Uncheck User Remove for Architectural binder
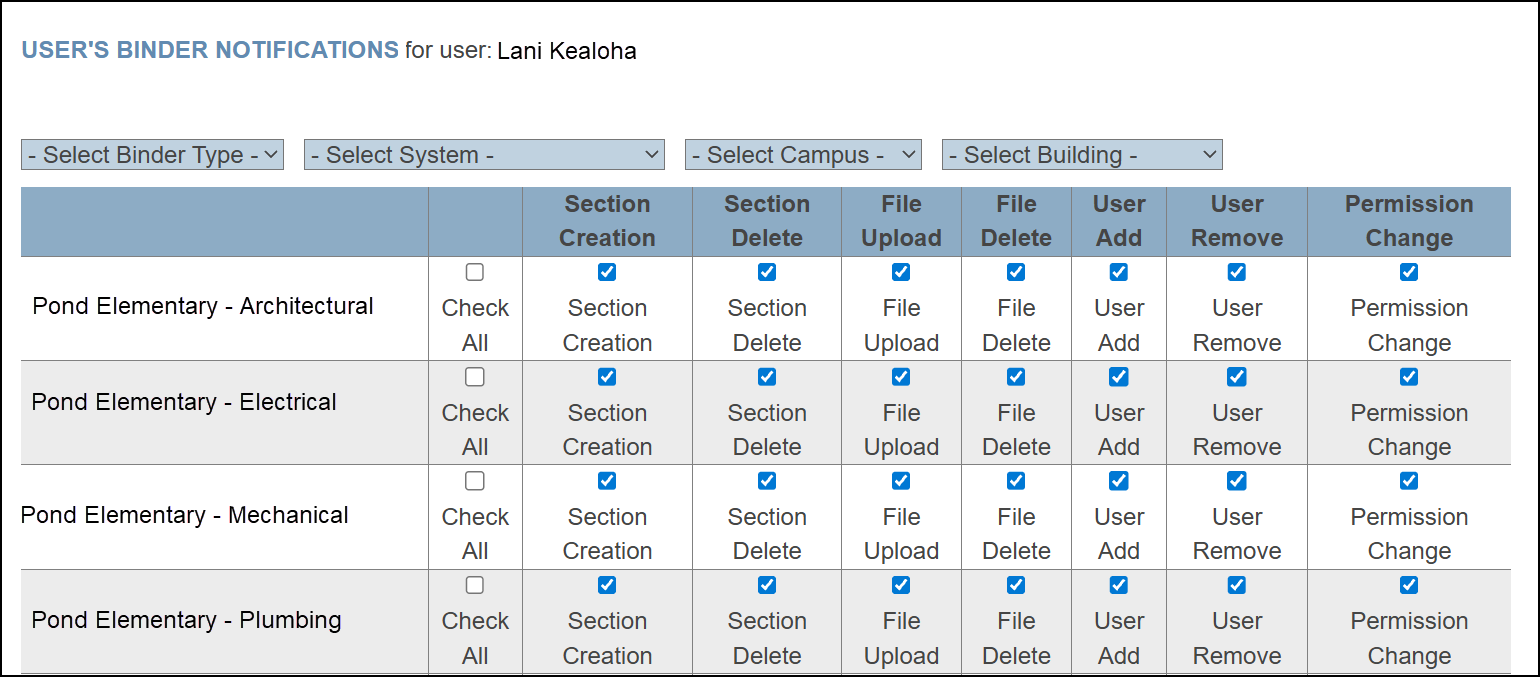Viewport: 1540px width, 677px height. pos(1237,272)
